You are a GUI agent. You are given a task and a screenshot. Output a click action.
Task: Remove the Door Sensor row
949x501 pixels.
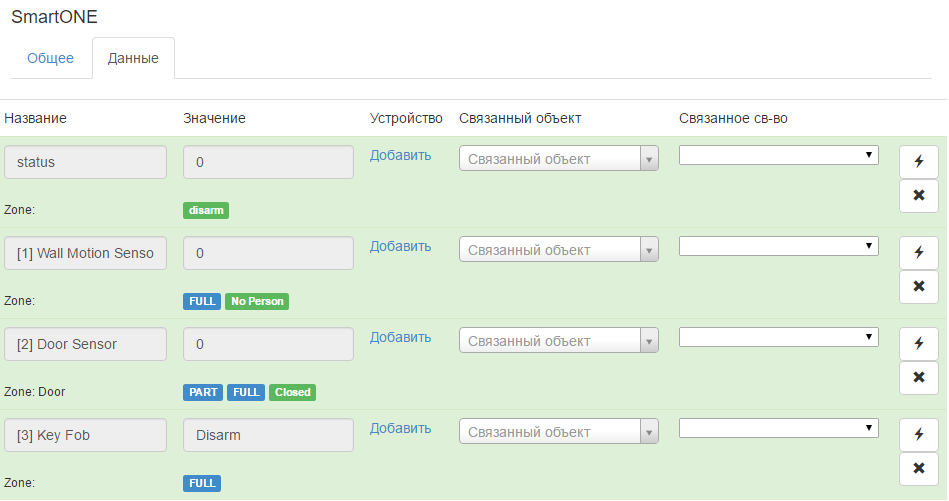(x=918, y=377)
